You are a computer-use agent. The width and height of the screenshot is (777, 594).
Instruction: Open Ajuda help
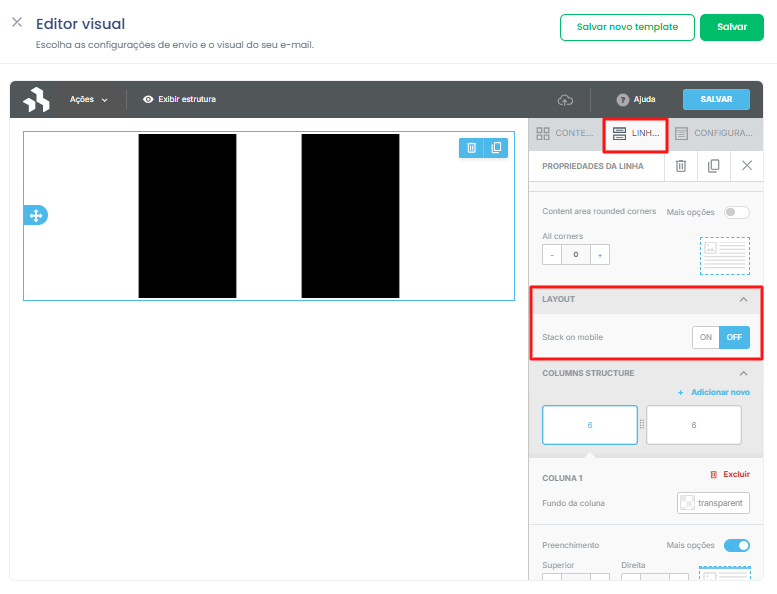(636, 100)
